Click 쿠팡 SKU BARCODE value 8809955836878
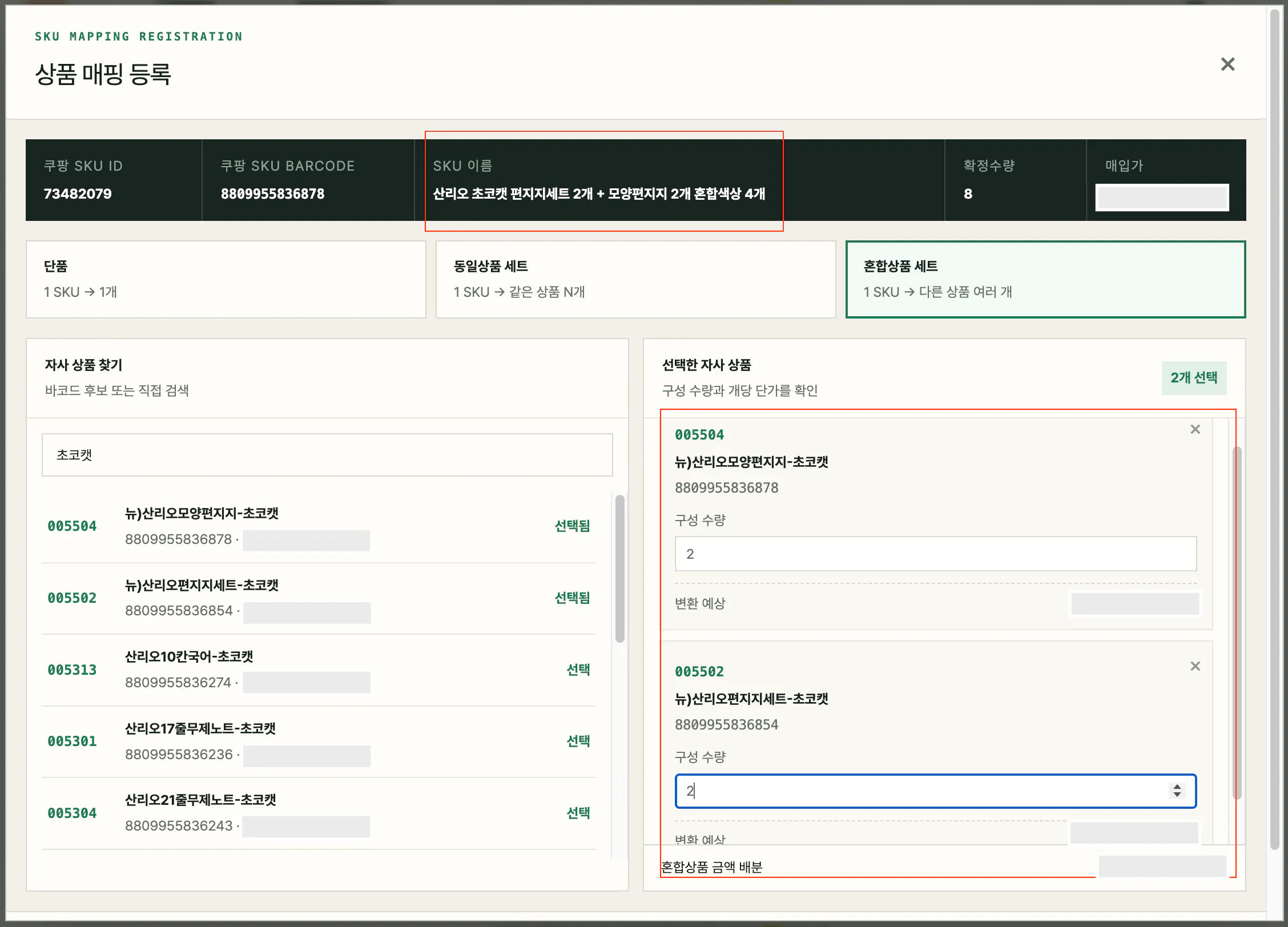This screenshot has width=1288, height=927. 272,194
